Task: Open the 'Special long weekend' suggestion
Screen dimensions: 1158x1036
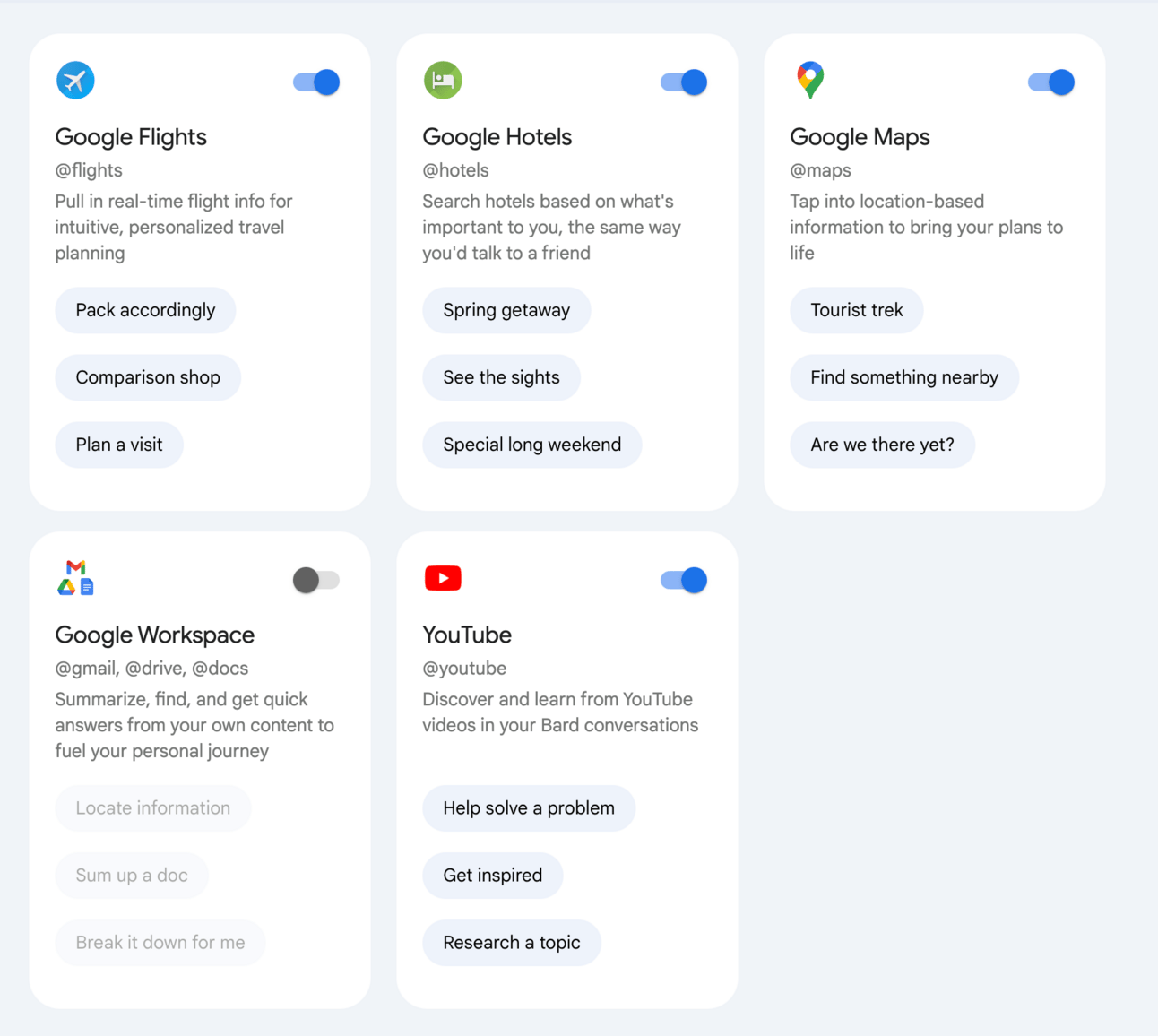Action: (x=532, y=445)
